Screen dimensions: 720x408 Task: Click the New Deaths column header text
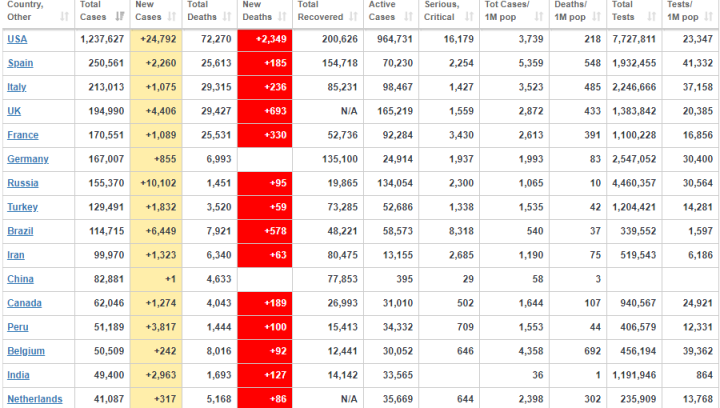257,11
